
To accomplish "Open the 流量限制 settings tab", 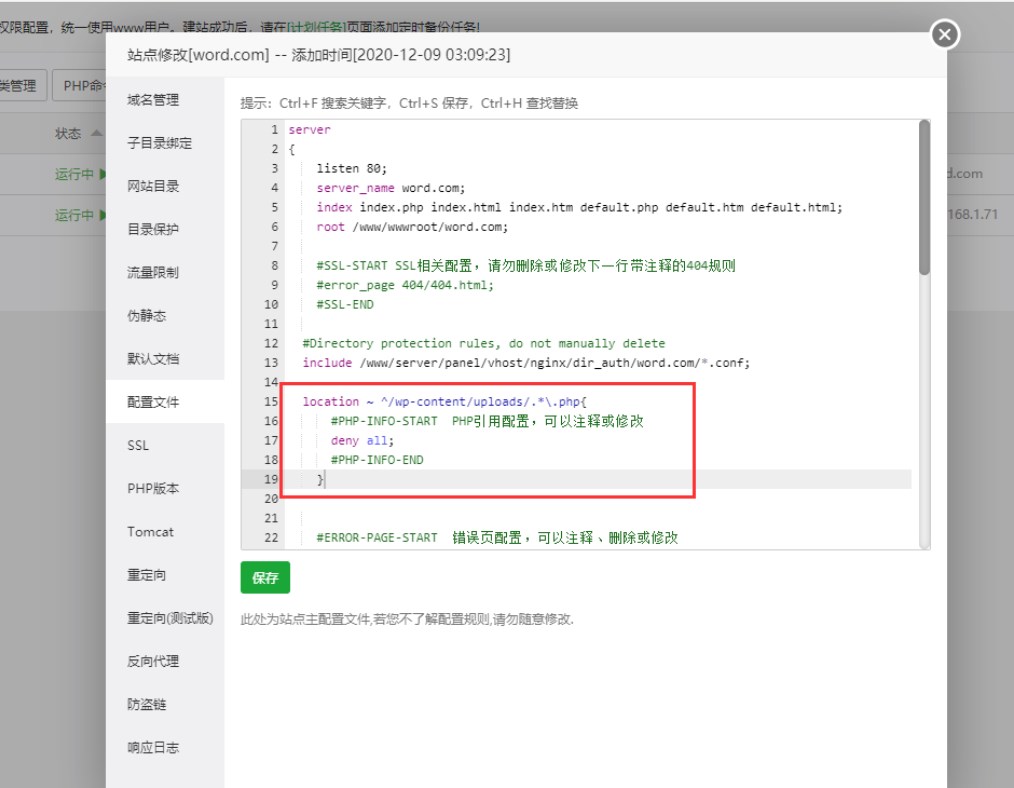I will [153, 272].
